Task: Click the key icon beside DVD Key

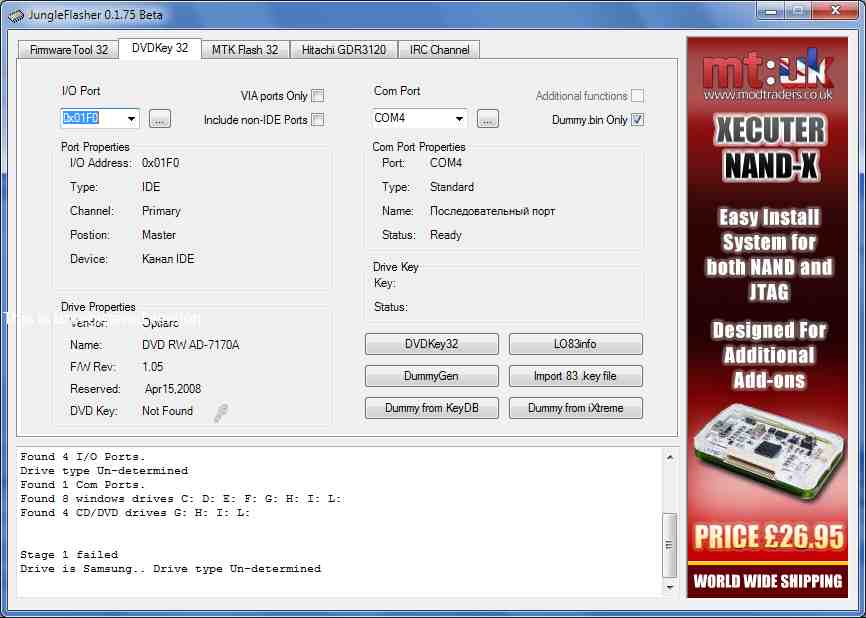Action: click(x=220, y=412)
